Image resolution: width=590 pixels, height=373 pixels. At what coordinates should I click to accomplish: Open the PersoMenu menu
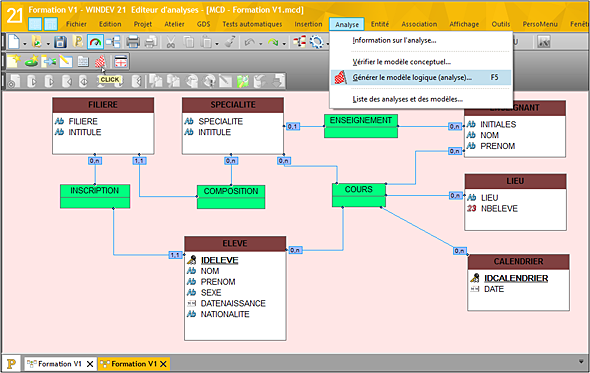coord(540,24)
